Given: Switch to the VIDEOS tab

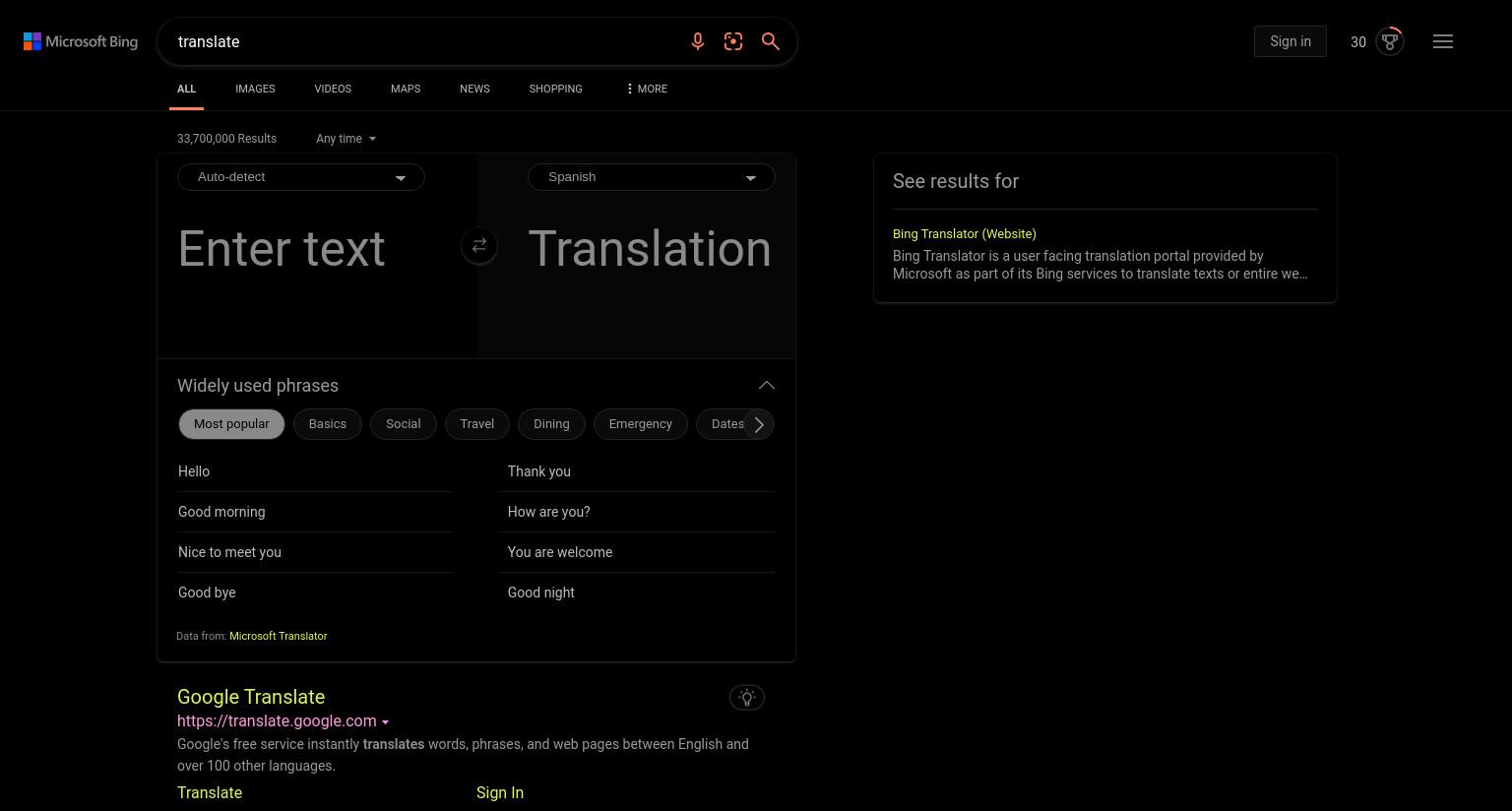Looking at the screenshot, I should pos(333,89).
